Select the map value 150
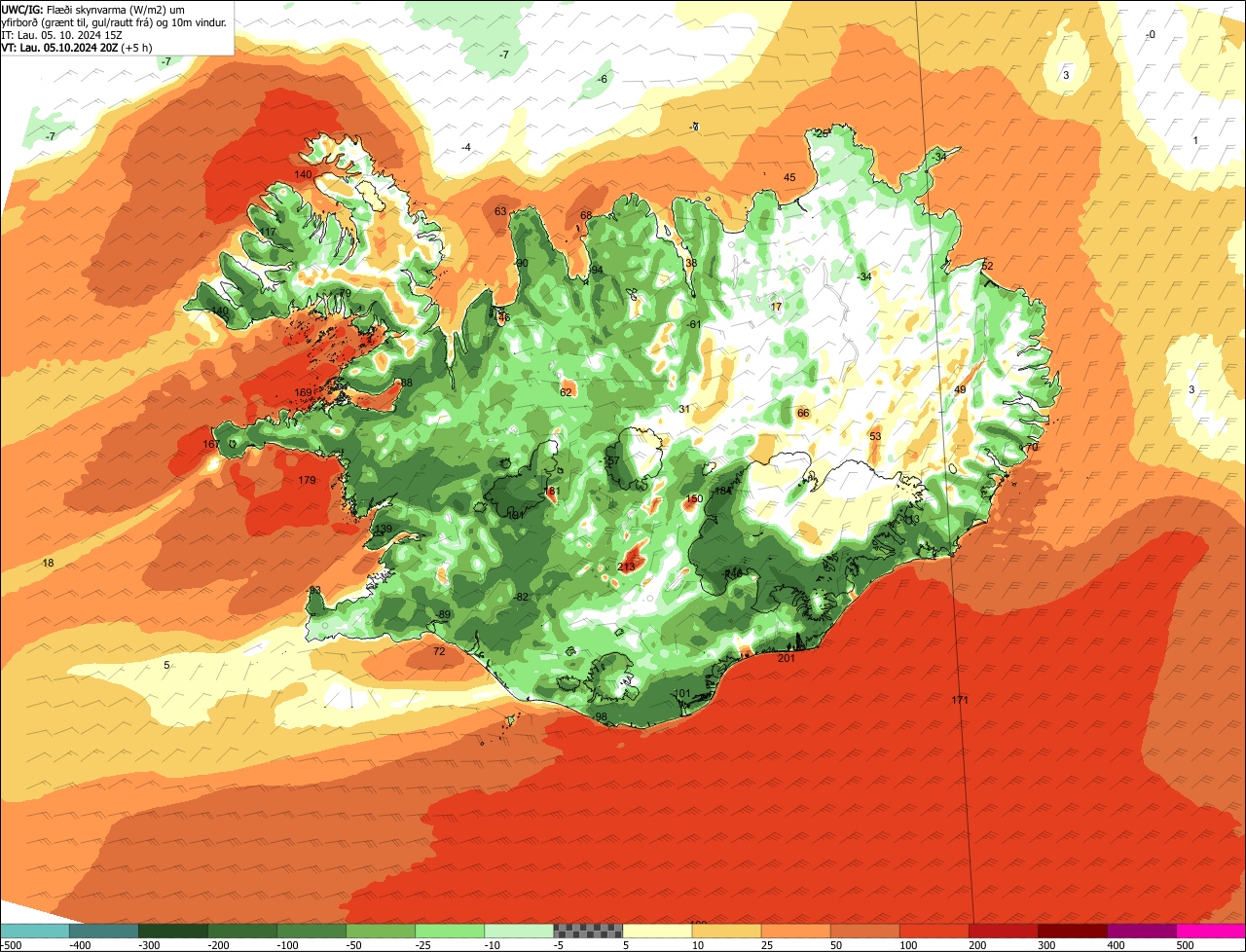 694,498
